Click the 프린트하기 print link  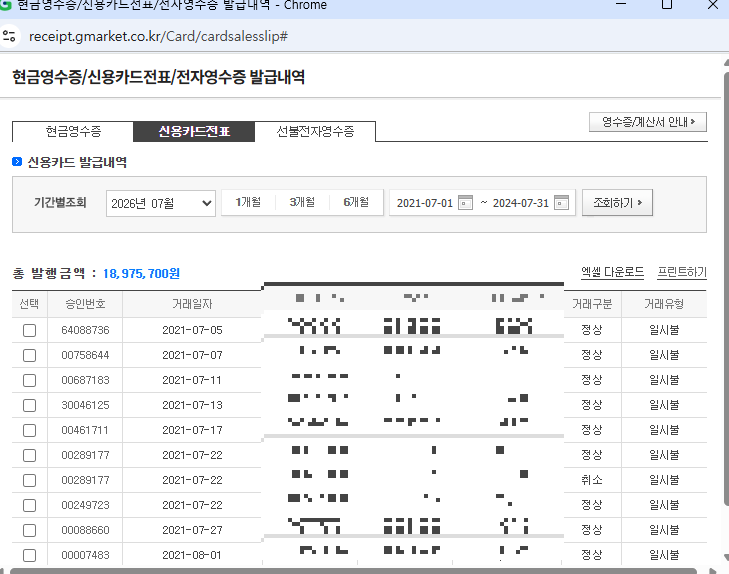pos(682,272)
